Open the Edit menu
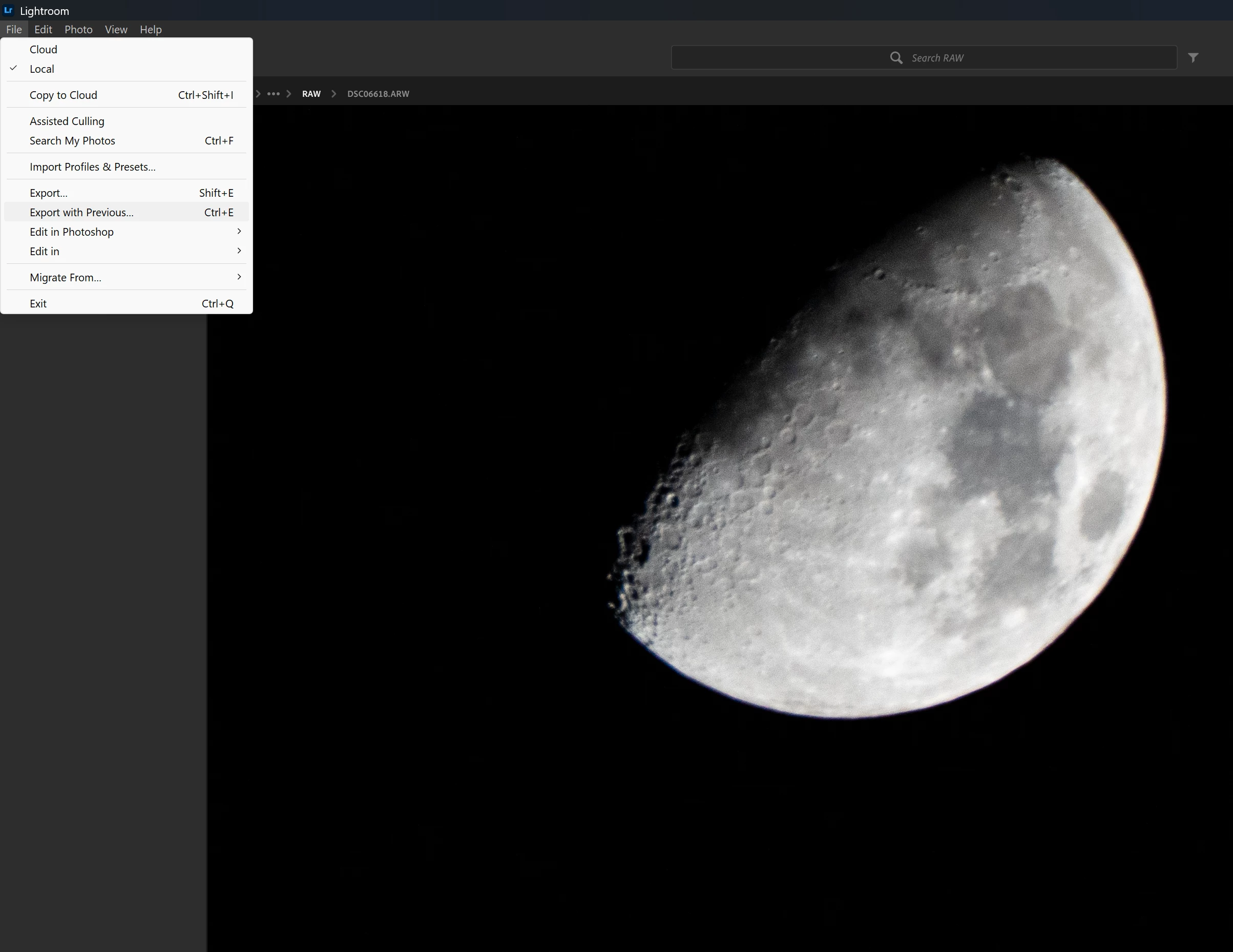 [43, 29]
